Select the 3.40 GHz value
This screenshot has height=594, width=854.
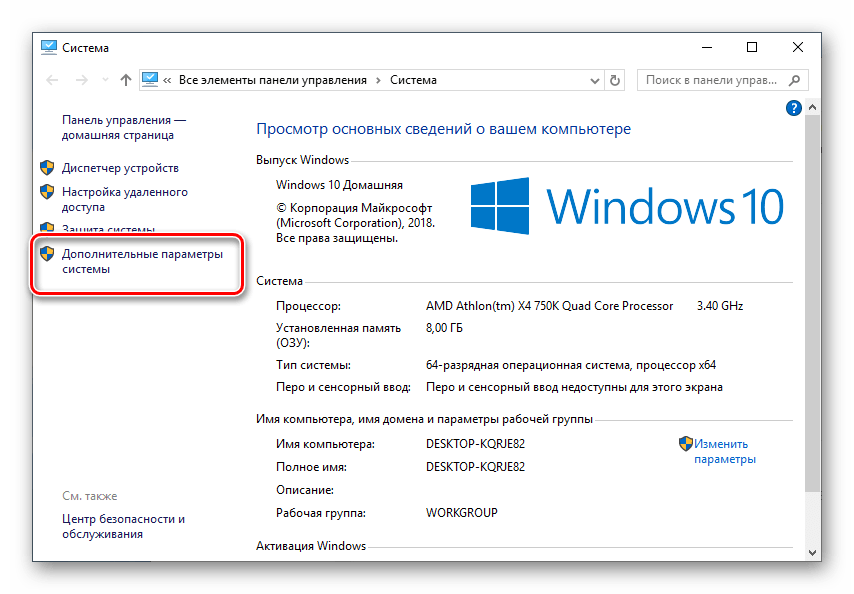coord(720,306)
